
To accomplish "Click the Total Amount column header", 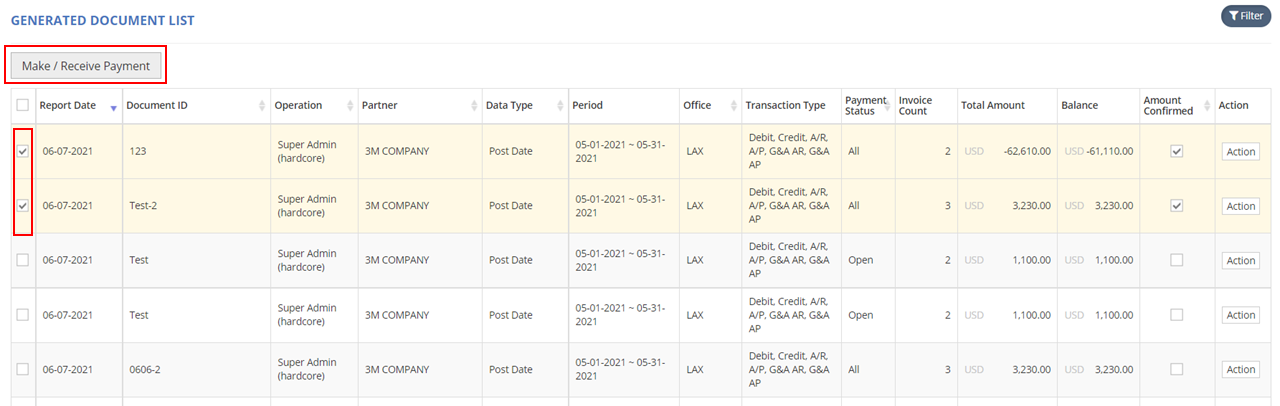I will coord(992,105).
